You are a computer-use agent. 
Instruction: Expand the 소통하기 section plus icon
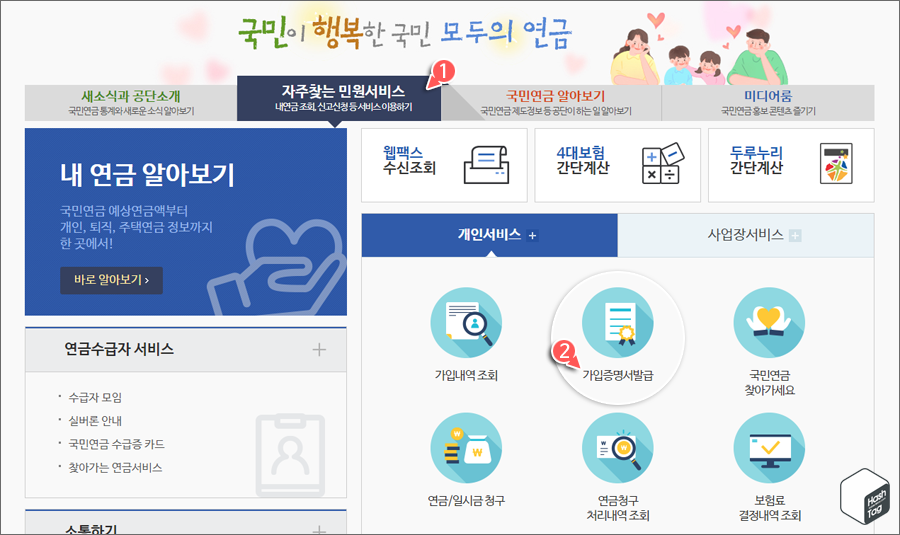coord(319,530)
